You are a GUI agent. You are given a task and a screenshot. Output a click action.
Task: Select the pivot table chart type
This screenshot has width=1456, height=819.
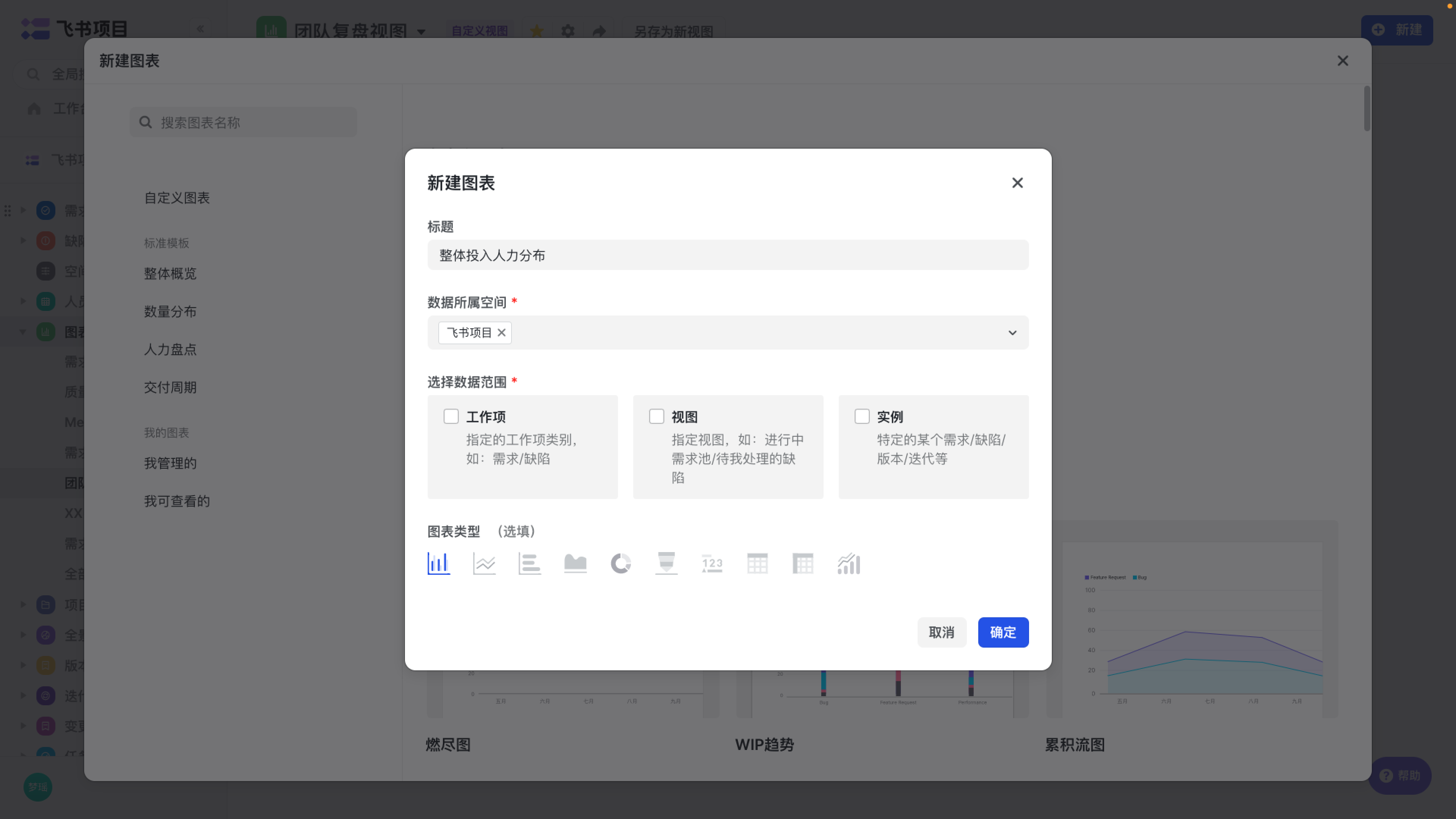click(x=803, y=563)
